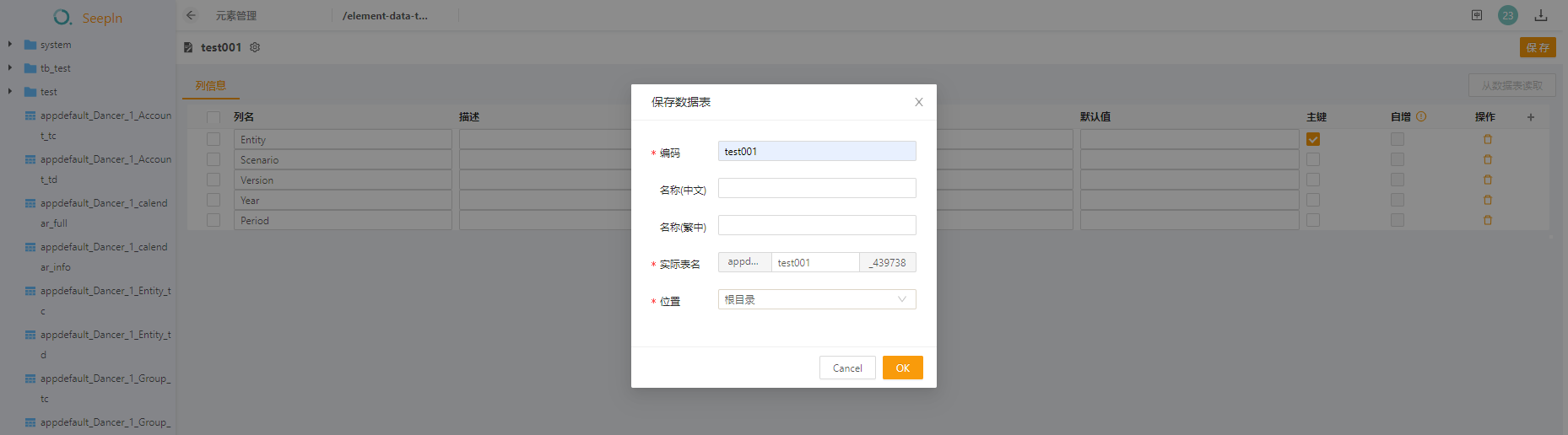The width and height of the screenshot is (1568, 435).
Task: Click the Scenario column name field
Action: (343, 159)
